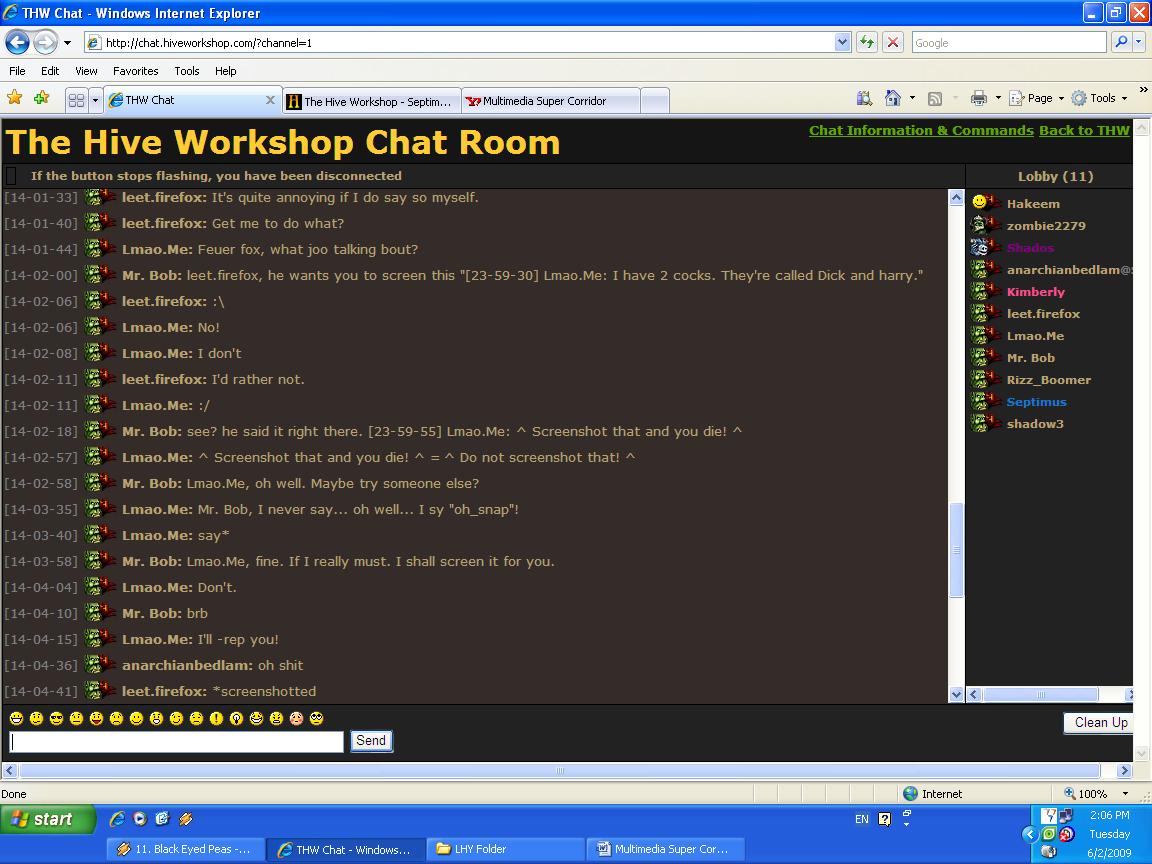Open the Home button dropdown arrow
This screenshot has height=864, width=1152.
[912, 98]
